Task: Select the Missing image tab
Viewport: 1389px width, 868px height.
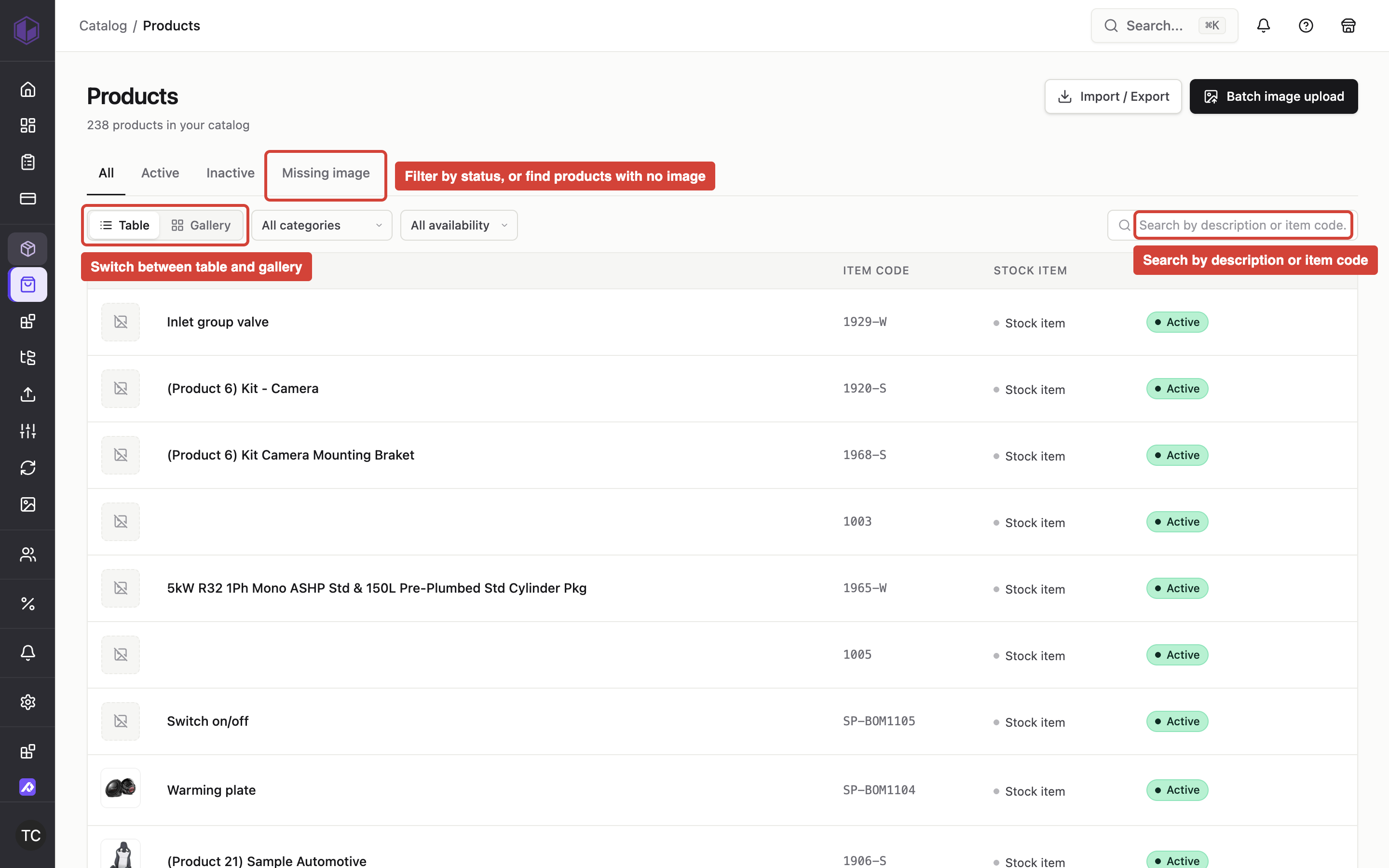Action: point(326,173)
